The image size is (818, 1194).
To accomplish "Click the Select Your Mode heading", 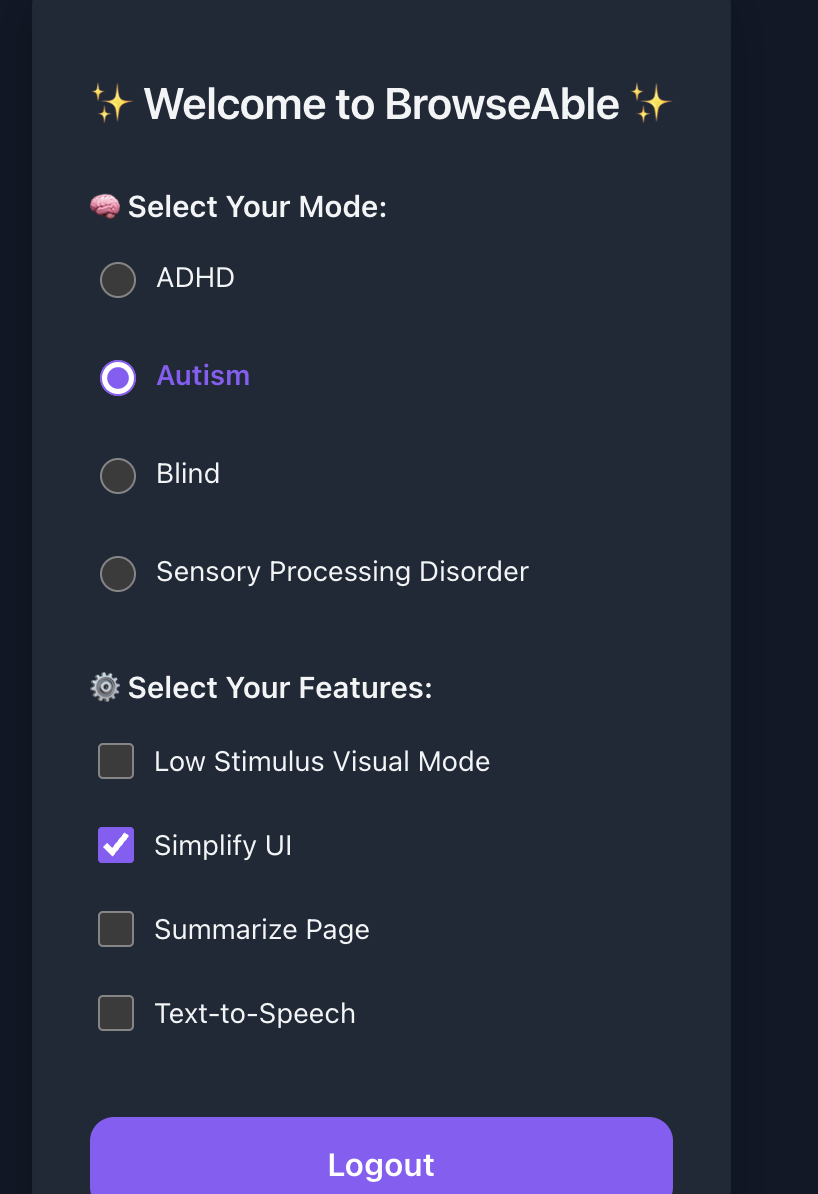I will (257, 207).
